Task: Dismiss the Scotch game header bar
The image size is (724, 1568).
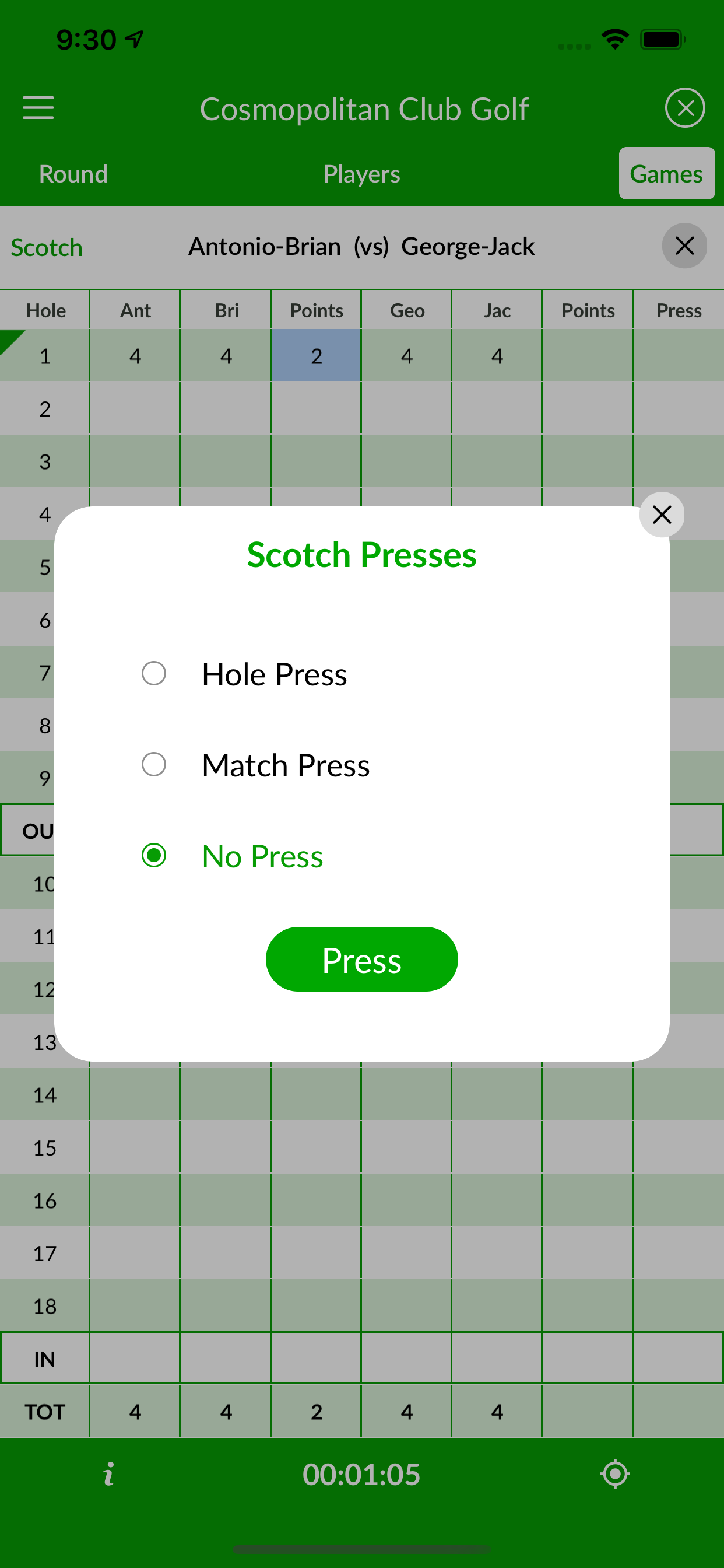Action: coord(684,246)
